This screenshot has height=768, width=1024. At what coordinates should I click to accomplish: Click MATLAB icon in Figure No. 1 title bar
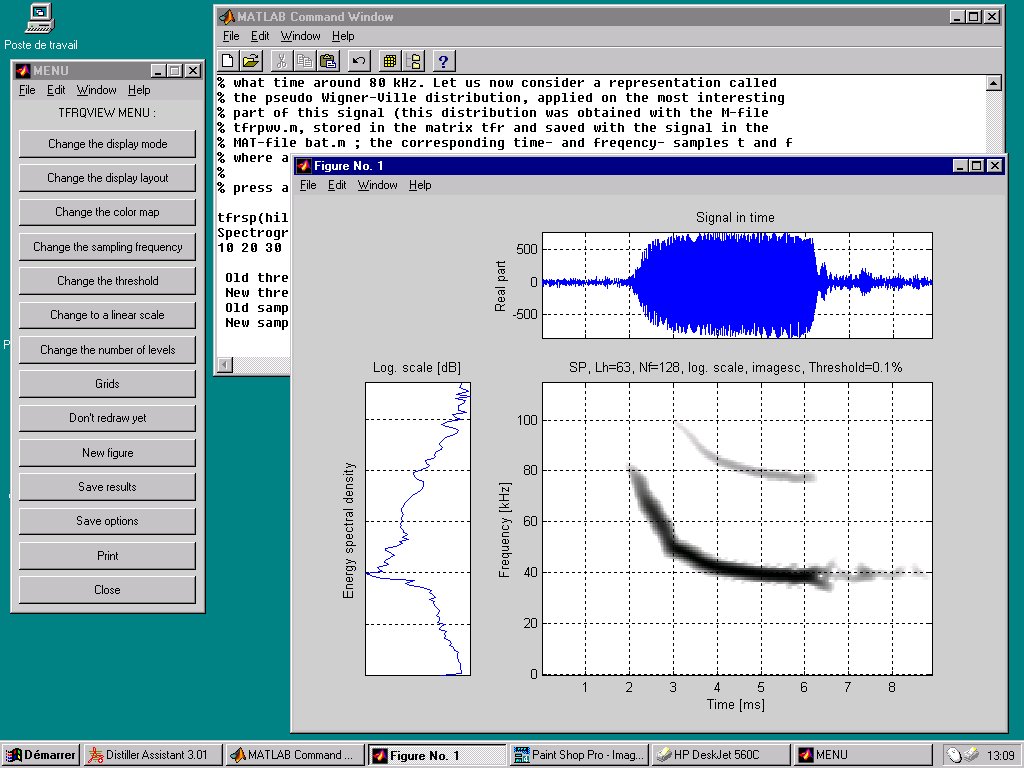pyautogui.click(x=304, y=165)
